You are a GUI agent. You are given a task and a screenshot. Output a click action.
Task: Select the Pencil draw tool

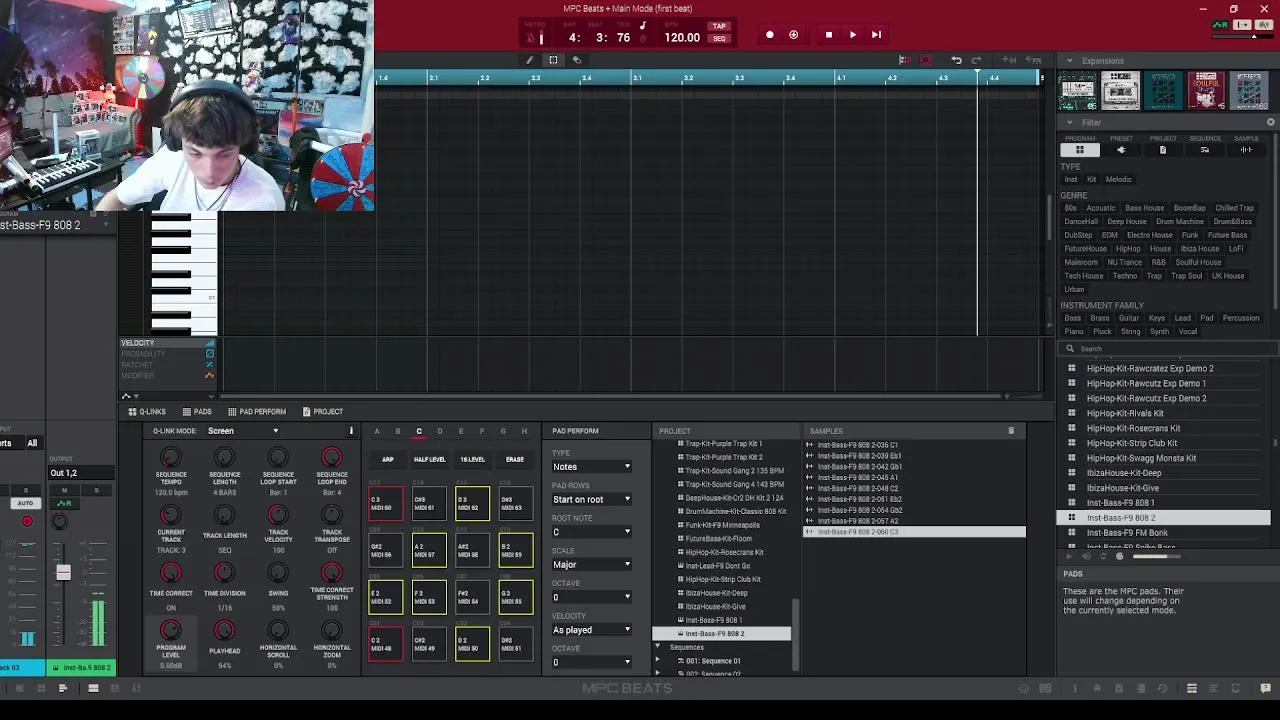click(530, 60)
